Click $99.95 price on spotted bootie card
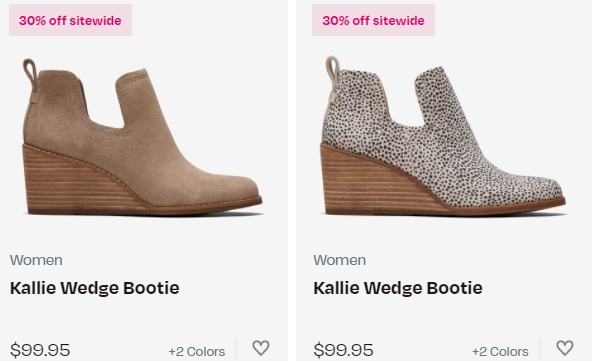The width and height of the screenshot is (598, 361). click(x=343, y=350)
